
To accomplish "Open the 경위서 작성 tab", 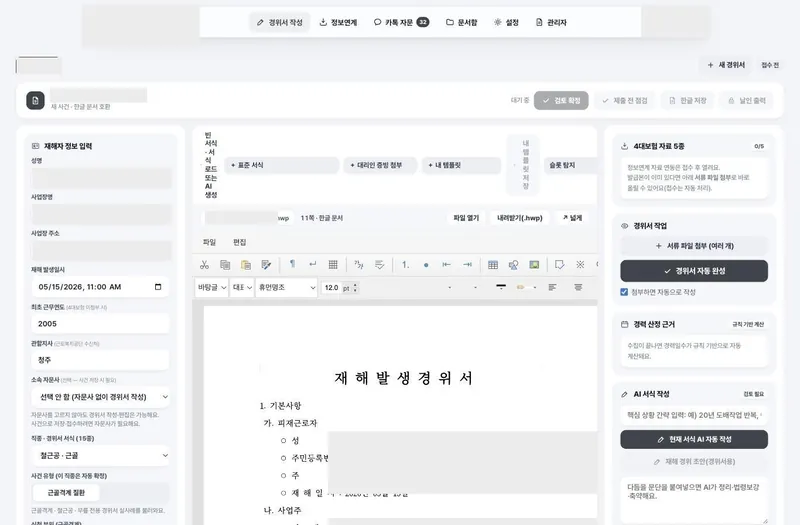I will click(280, 22).
